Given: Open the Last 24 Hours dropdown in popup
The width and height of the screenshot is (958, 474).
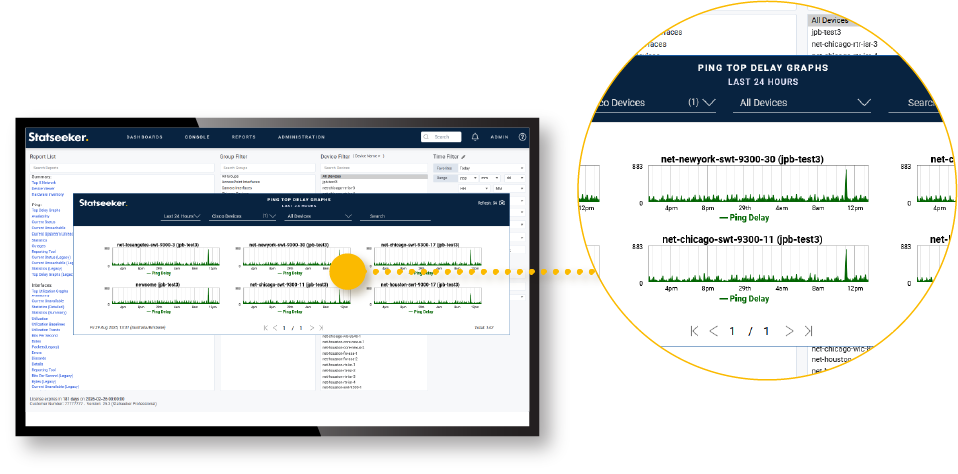Looking at the screenshot, I should pyautogui.click(x=181, y=215).
